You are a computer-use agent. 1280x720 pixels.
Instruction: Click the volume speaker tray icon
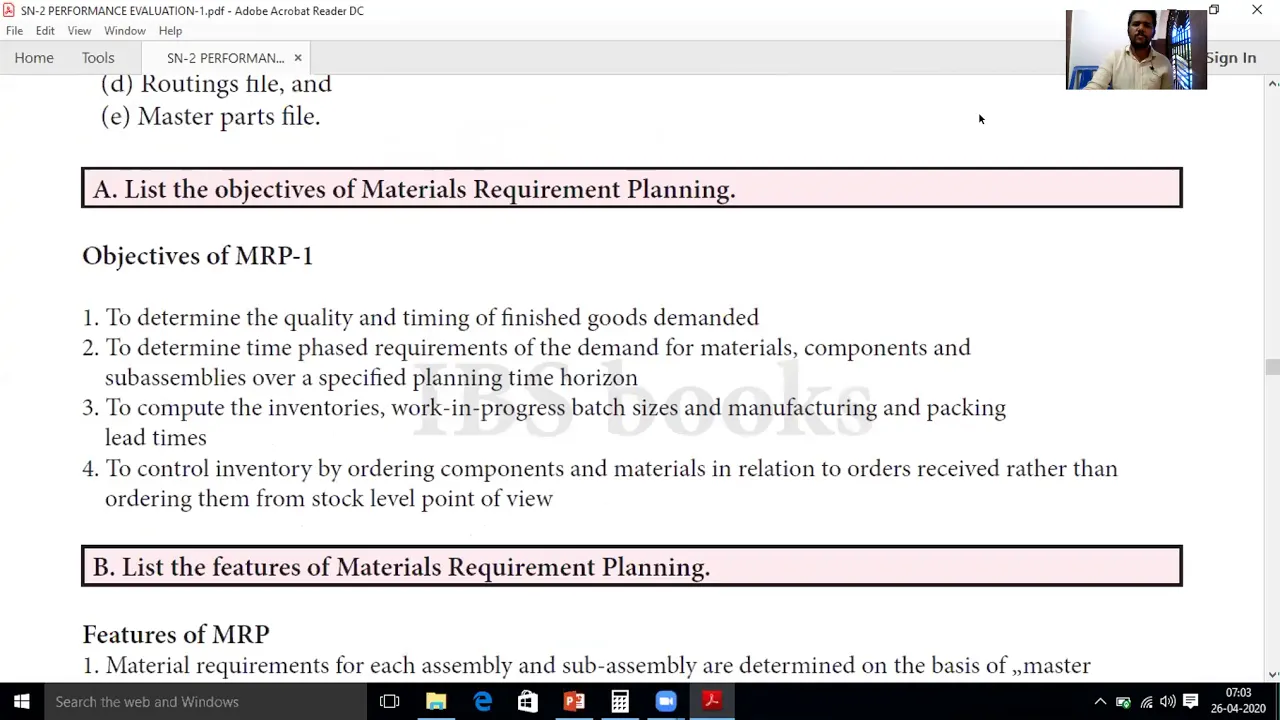[1167, 702]
